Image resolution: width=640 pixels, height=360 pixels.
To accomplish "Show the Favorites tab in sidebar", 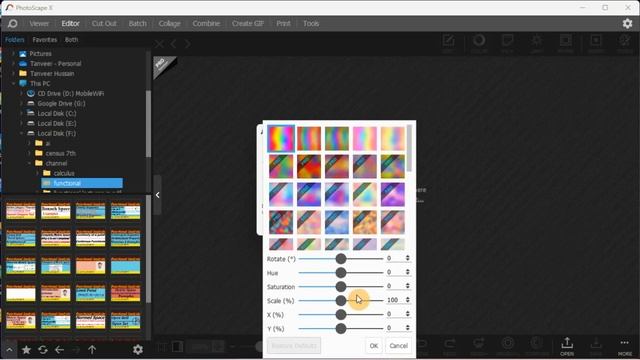I will click(45, 40).
